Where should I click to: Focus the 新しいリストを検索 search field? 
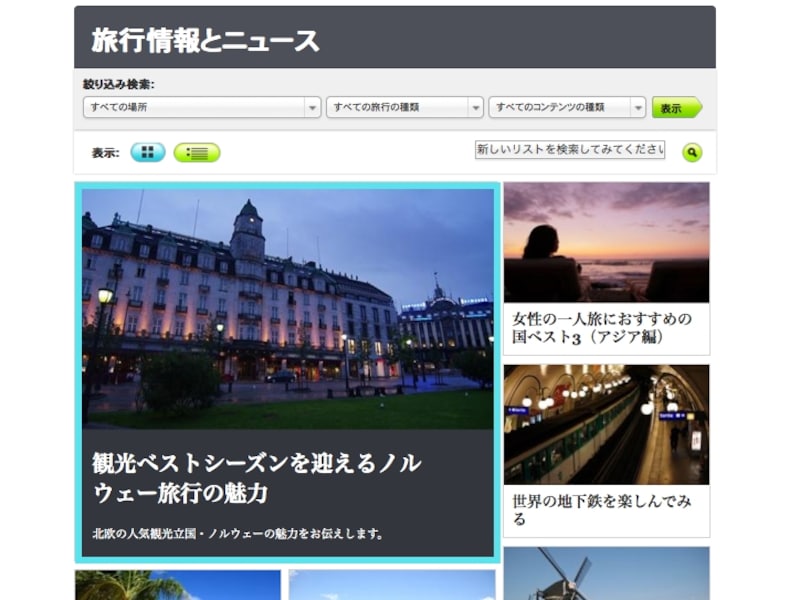pyautogui.click(x=570, y=149)
